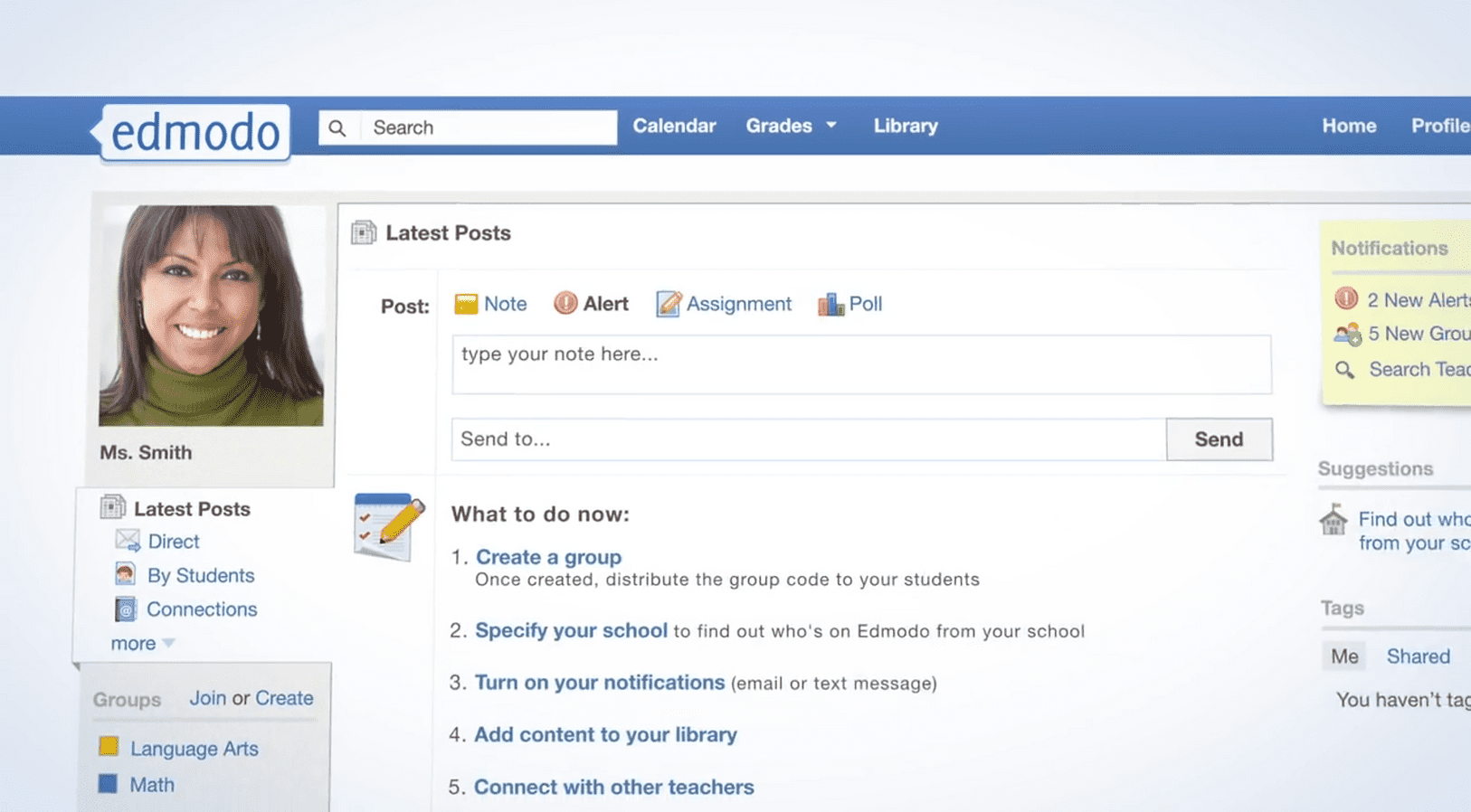This screenshot has width=1471, height=812.
Task: Click the Specify your school link
Action: tap(571, 630)
